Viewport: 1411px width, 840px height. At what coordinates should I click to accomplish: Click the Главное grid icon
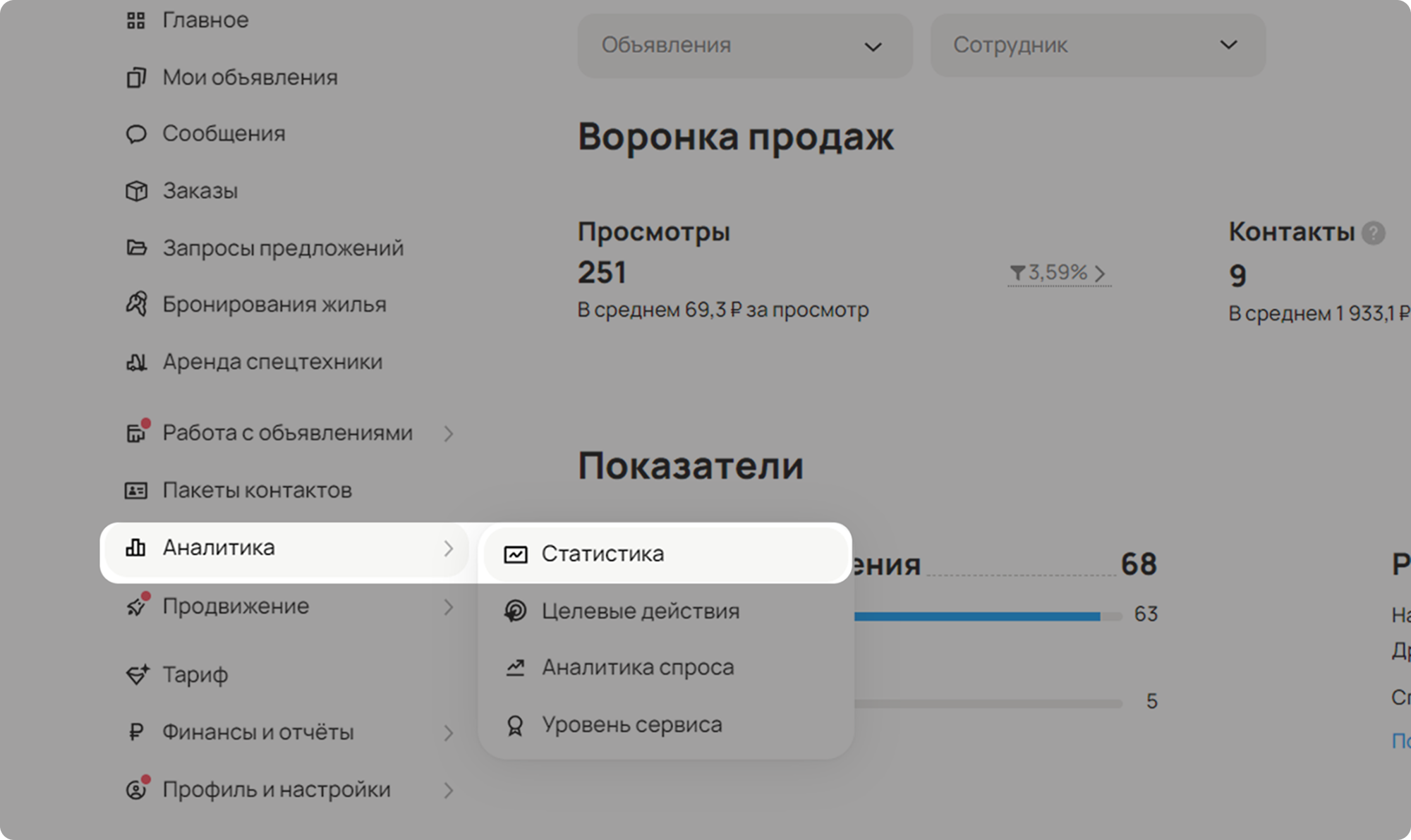(x=135, y=20)
